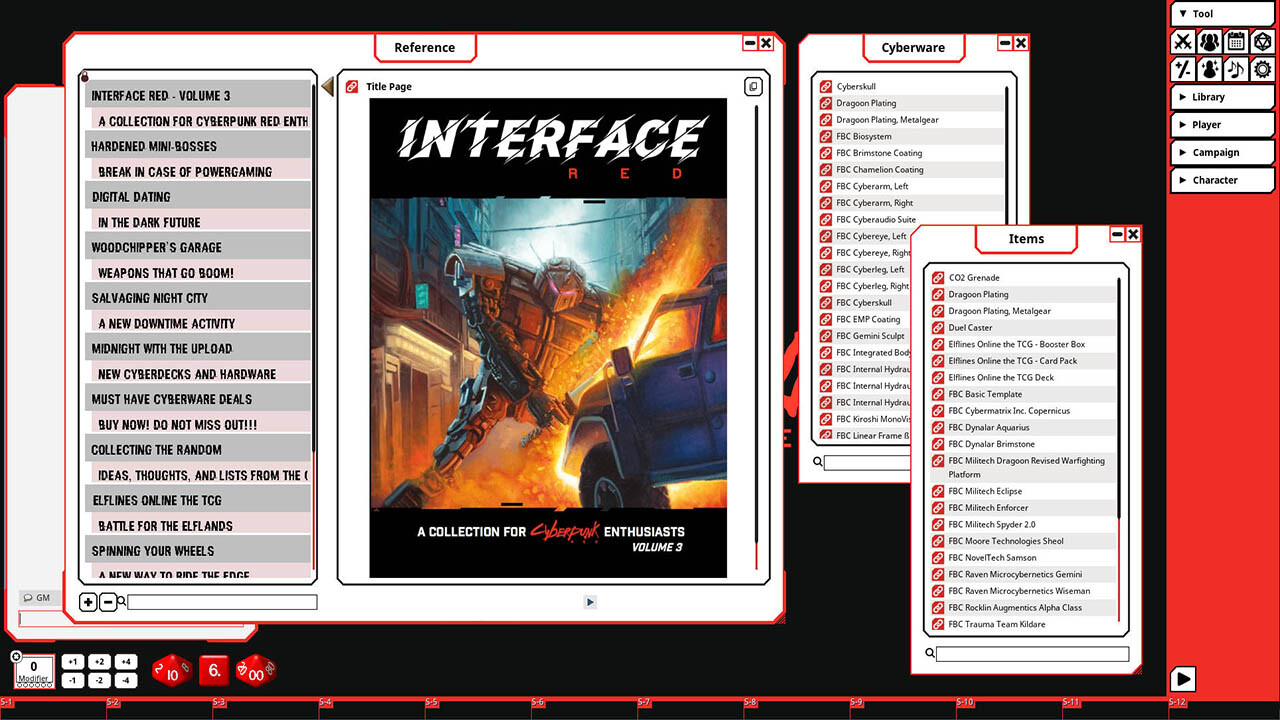The width and height of the screenshot is (1280, 720).
Task: Collapse the Tool section in the sidebar
Action: pyautogui.click(x=1221, y=13)
